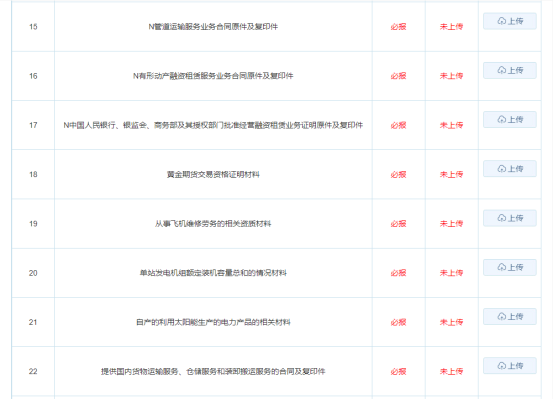Image resolution: width=554 pixels, height=399 pixels.
Task: Click upload icon for 从事飞机维修劳务 row
Action: point(502,218)
